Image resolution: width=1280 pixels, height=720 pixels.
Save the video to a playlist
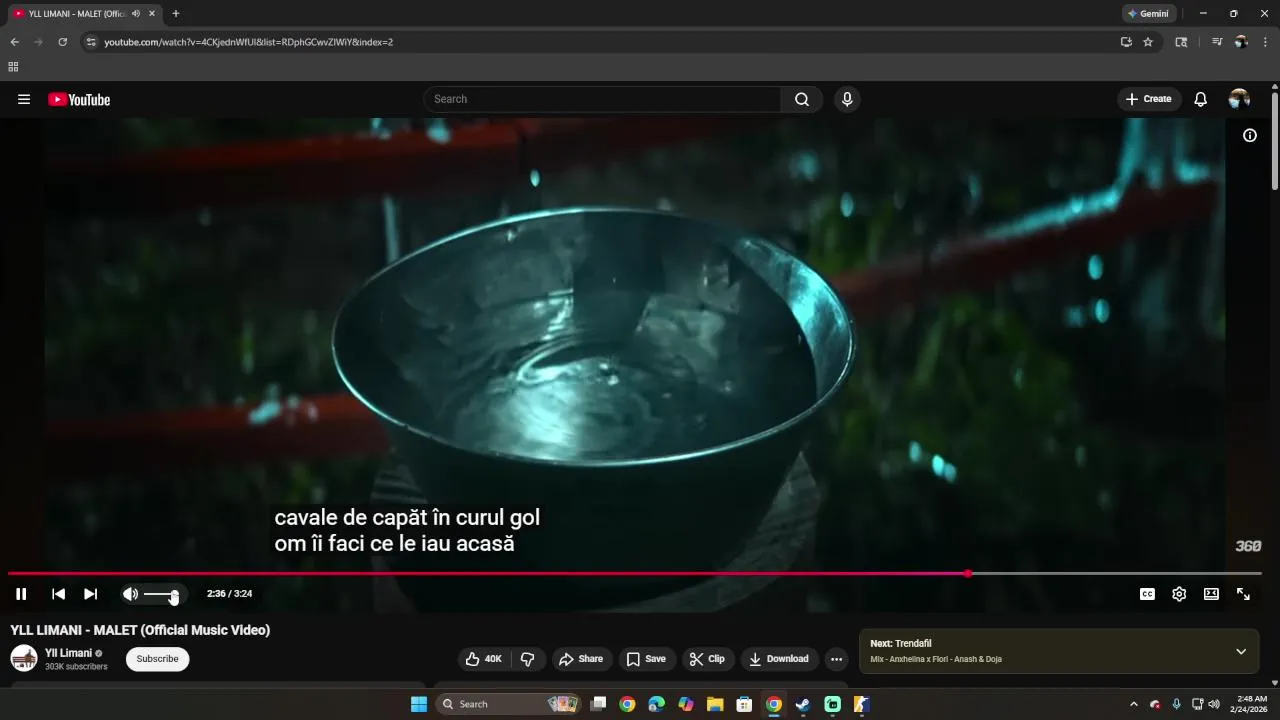click(x=646, y=659)
